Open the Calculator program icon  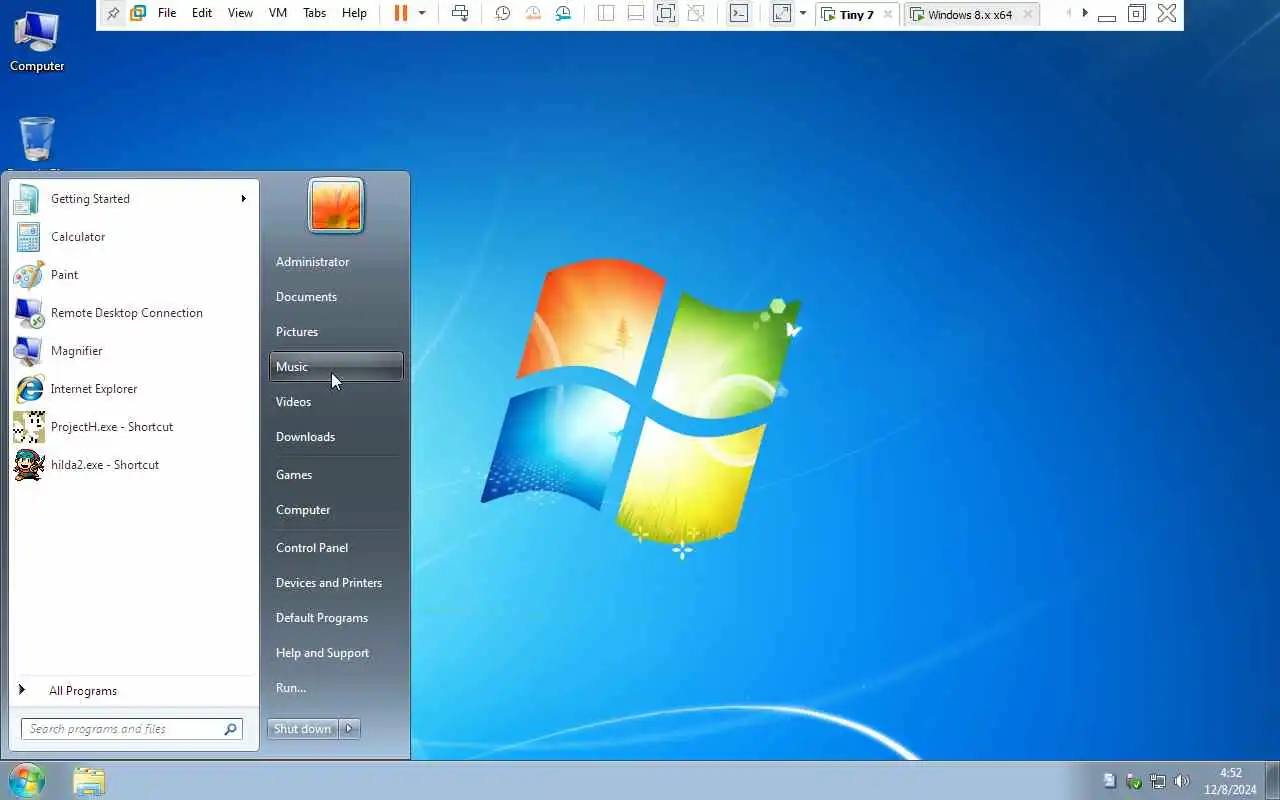pos(28,237)
